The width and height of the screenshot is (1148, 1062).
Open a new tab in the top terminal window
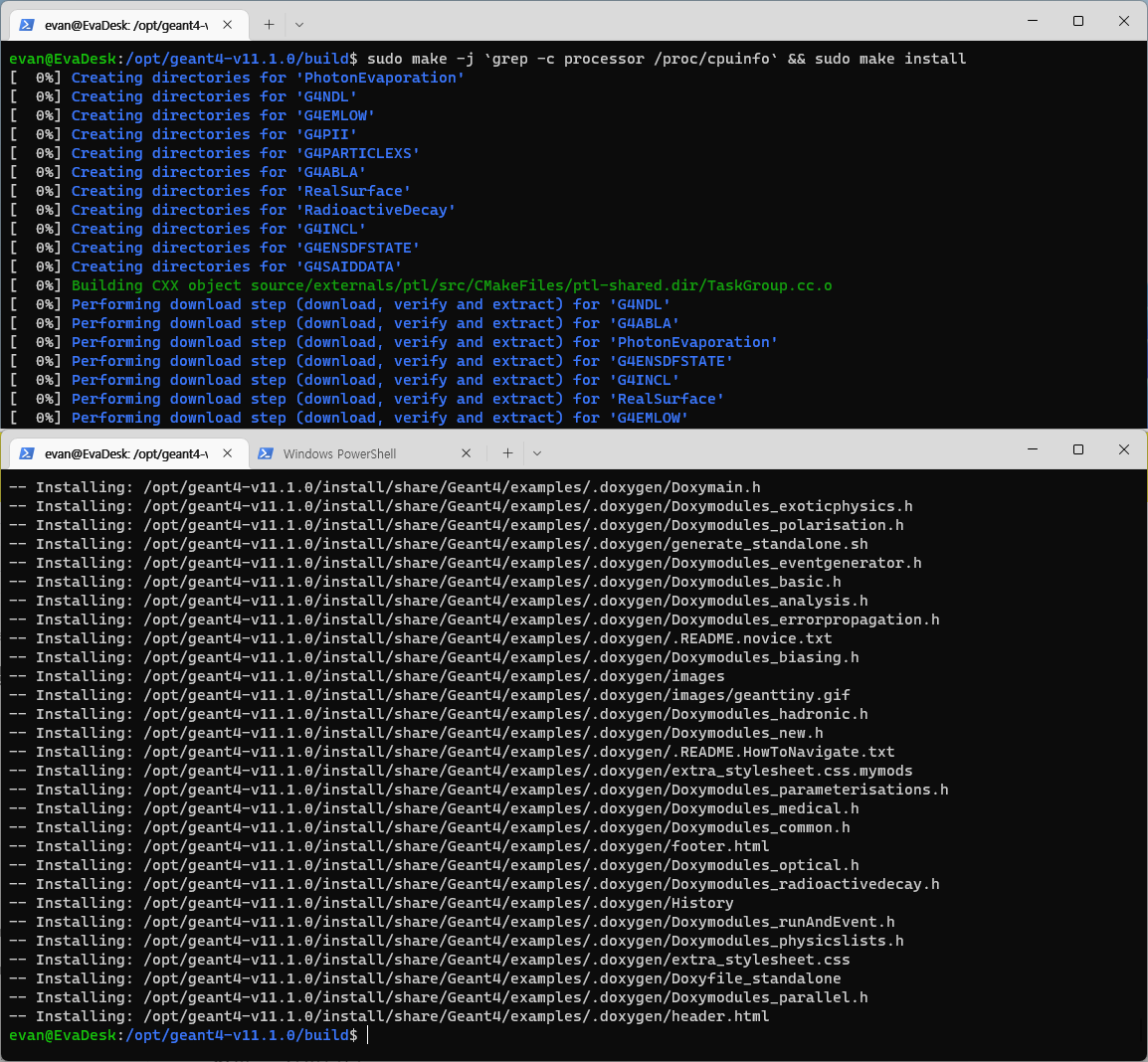coord(269,24)
